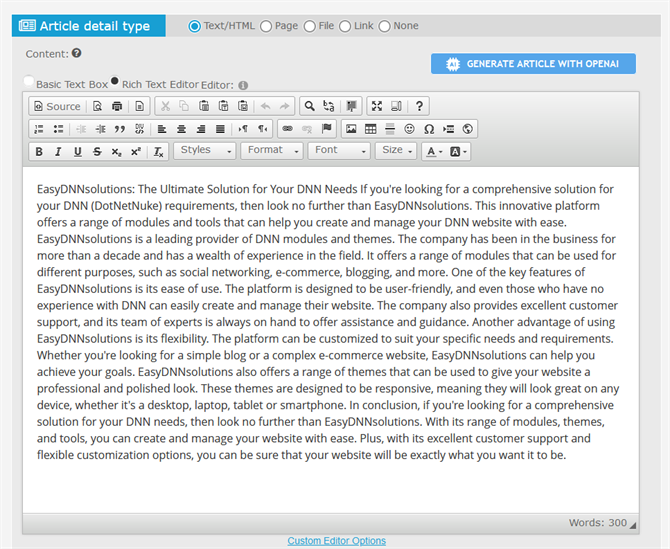Click Paste from Word icon

click(x=243, y=106)
